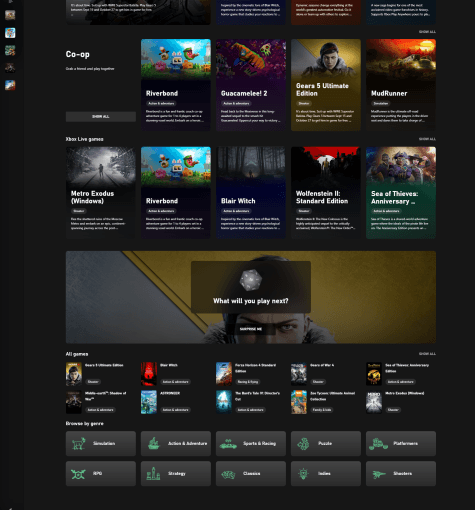
Task: Open the Blair Witch card under Xbox Live games
Action: click(x=251, y=193)
